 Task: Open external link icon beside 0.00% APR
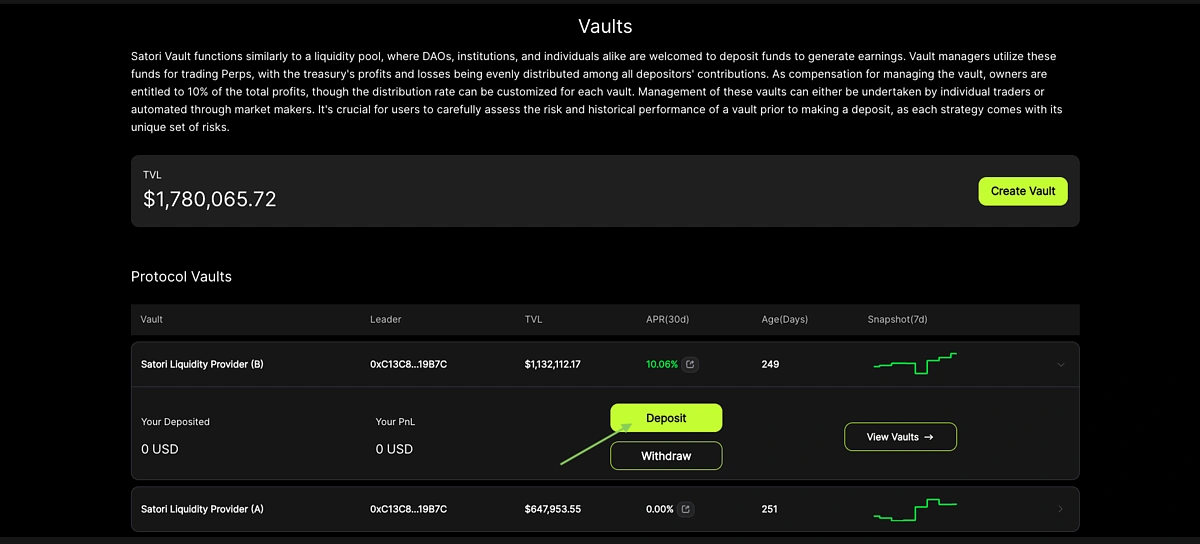(685, 509)
